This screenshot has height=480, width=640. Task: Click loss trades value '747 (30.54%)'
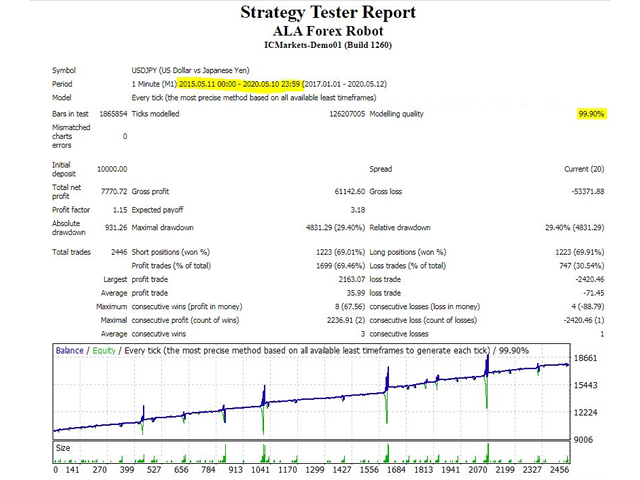[582, 266]
